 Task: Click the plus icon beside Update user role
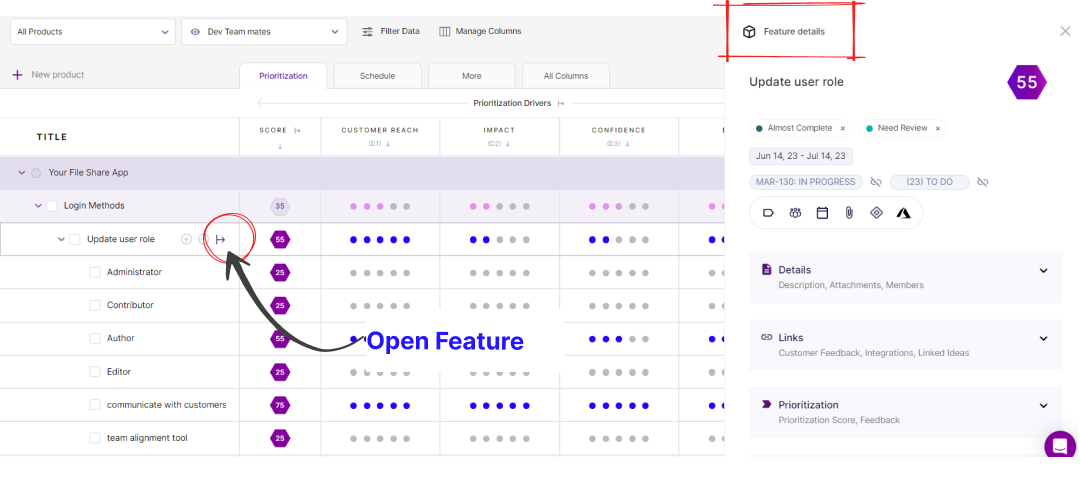point(186,239)
